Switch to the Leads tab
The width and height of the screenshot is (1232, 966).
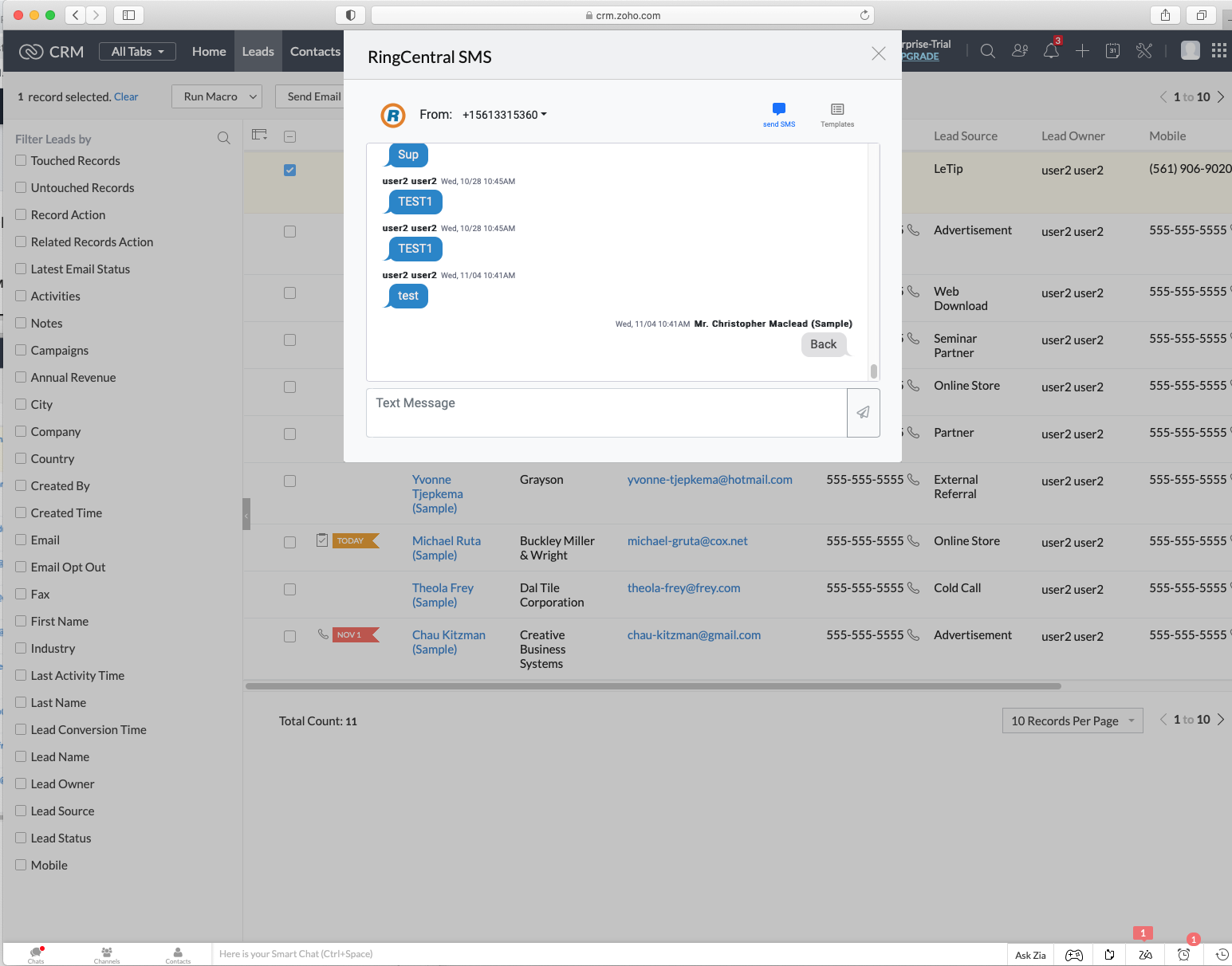258,51
